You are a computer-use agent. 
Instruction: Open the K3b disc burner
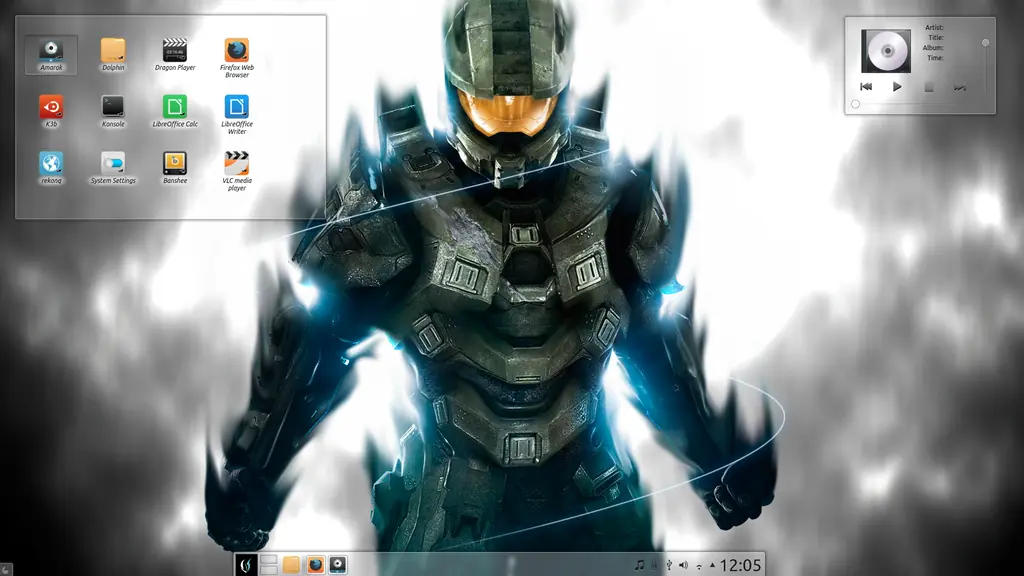pyautogui.click(x=51, y=111)
